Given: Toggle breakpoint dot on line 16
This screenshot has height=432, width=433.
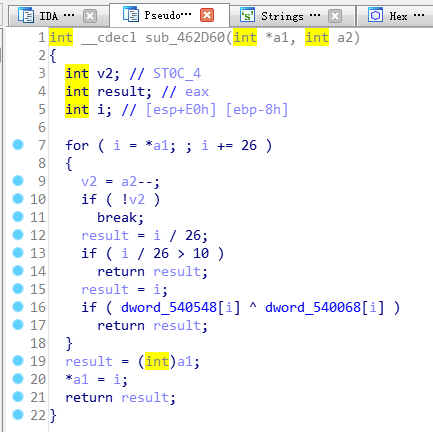Looking at the screenshot, I should coord(18,307).
